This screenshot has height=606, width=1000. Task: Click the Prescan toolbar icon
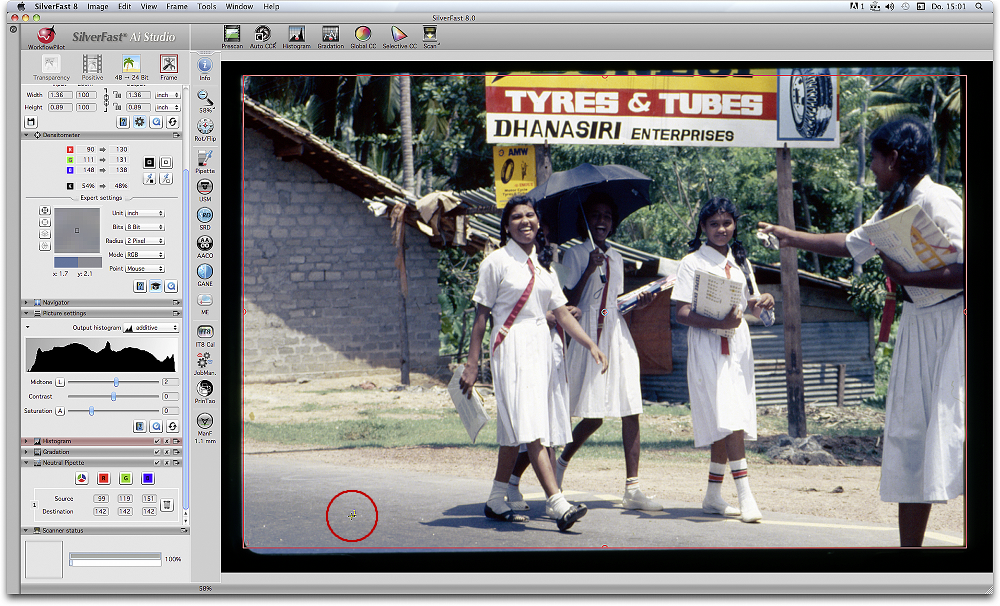(232, 35)
